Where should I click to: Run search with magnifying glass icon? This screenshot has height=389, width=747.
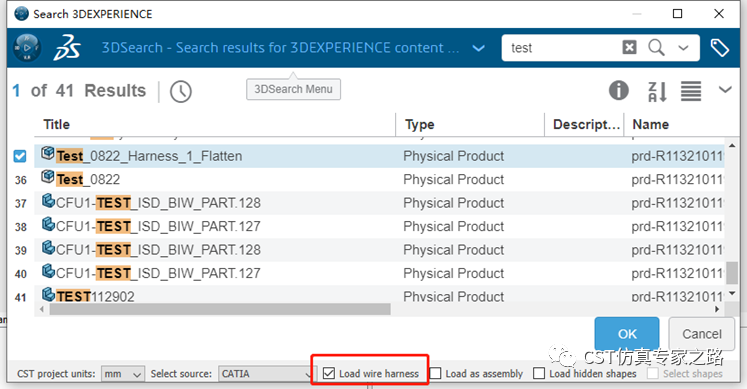pyautogui.click(x=656, y=48)
